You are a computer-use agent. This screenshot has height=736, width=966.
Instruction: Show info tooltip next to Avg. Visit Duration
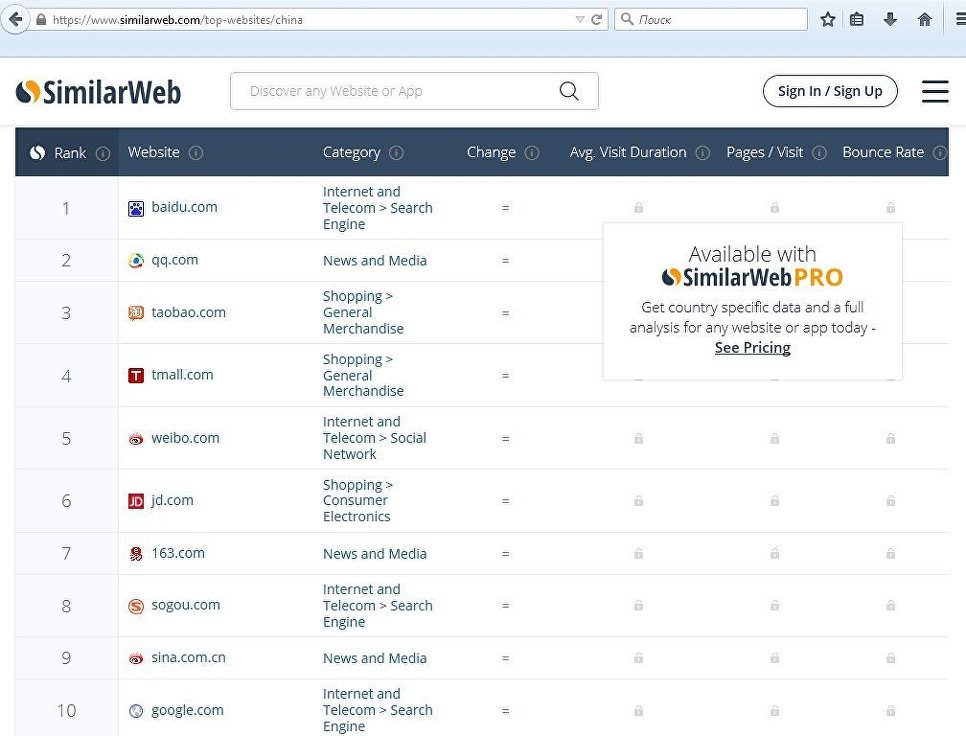(x=702, y=152)
